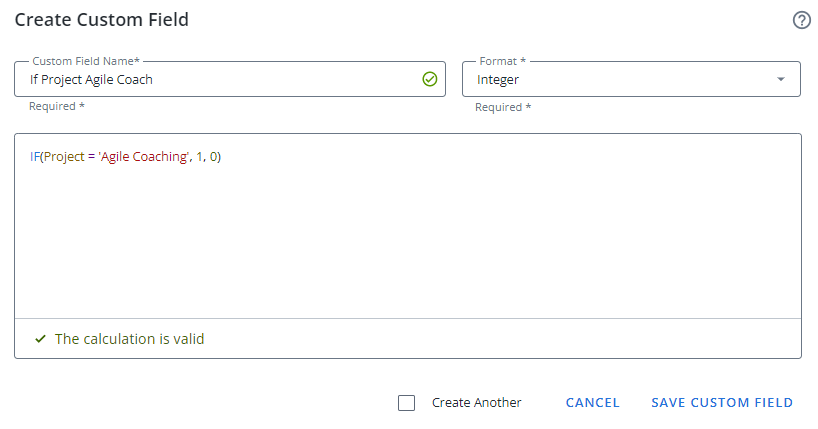Expand the Format dropdown arrow
Viewport: 818px width, 429px height.
coord(781,80)
